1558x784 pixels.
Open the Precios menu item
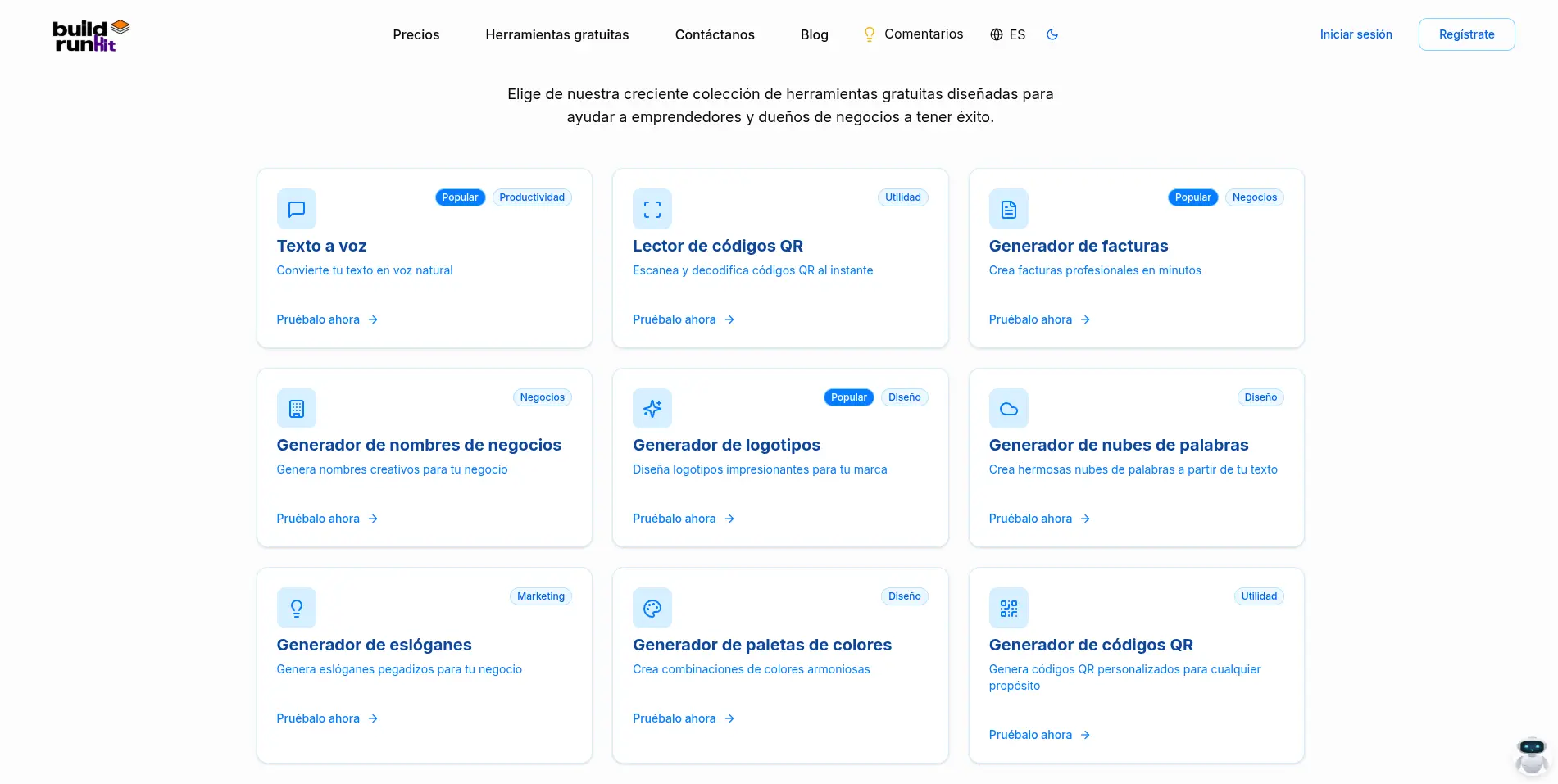(416, 34)
